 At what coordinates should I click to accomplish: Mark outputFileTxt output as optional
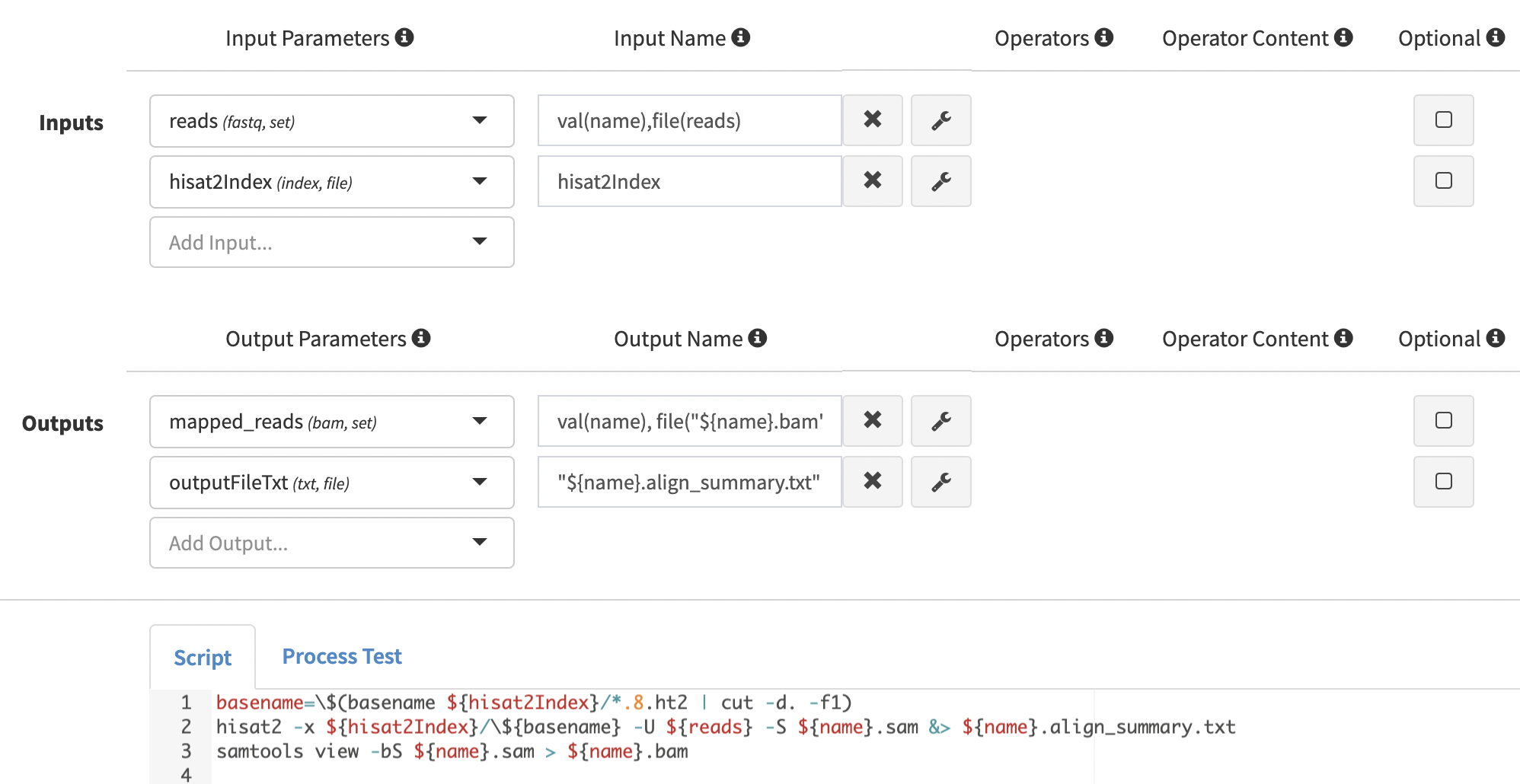[x=1444, y=481]
